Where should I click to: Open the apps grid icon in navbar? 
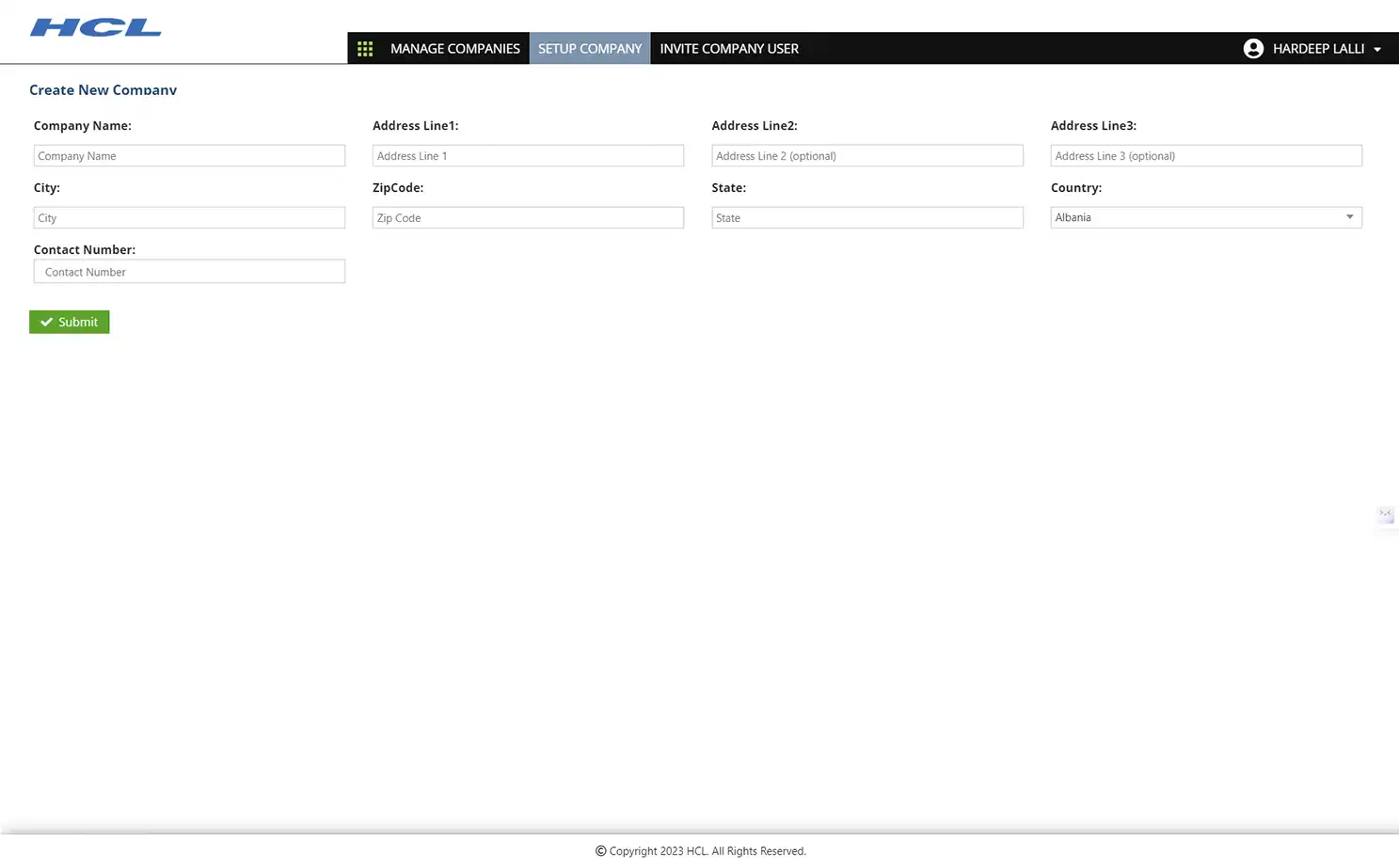coord(365,48)
